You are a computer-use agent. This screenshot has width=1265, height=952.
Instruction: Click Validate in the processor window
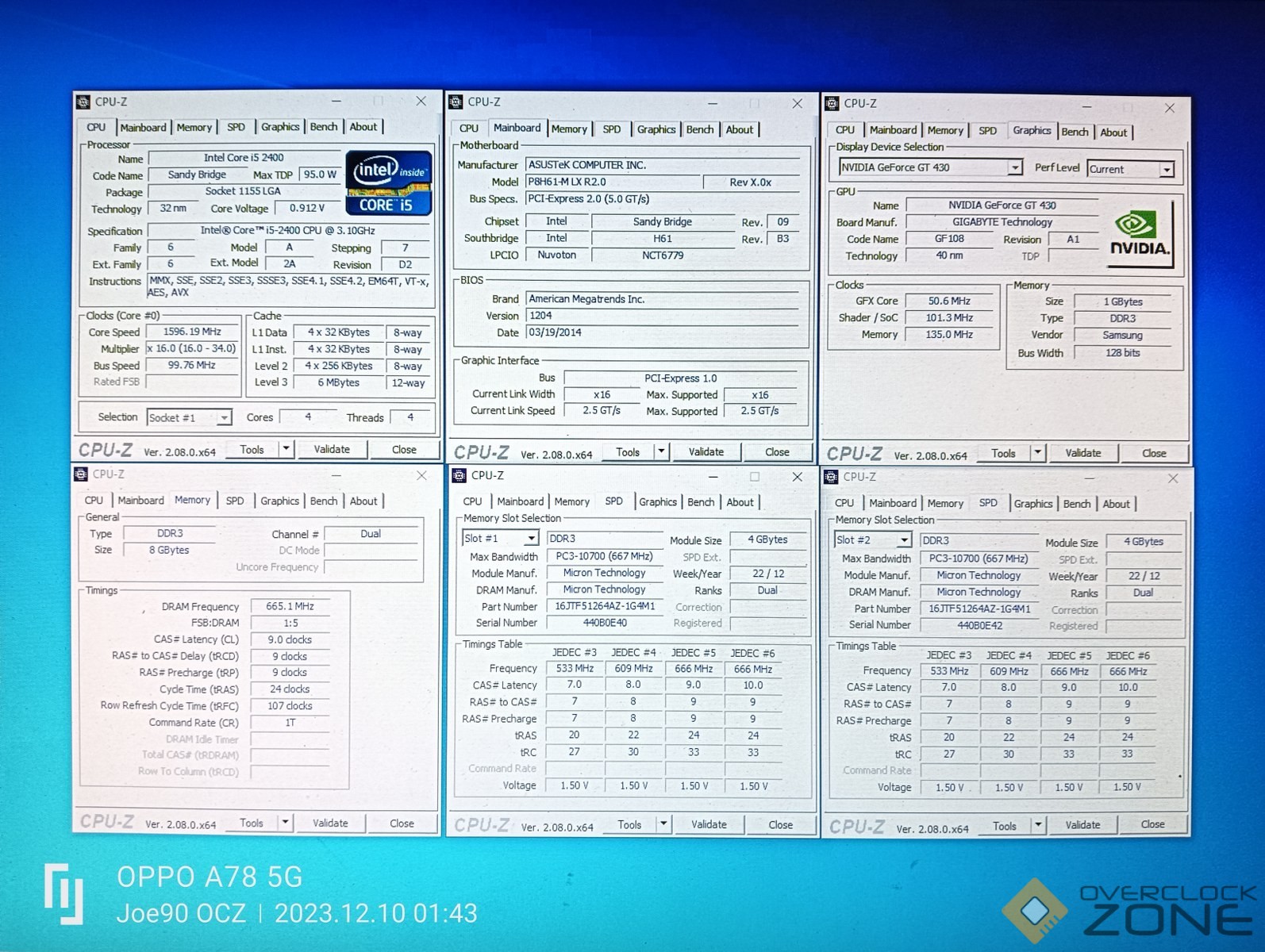(x=332, y=449)
